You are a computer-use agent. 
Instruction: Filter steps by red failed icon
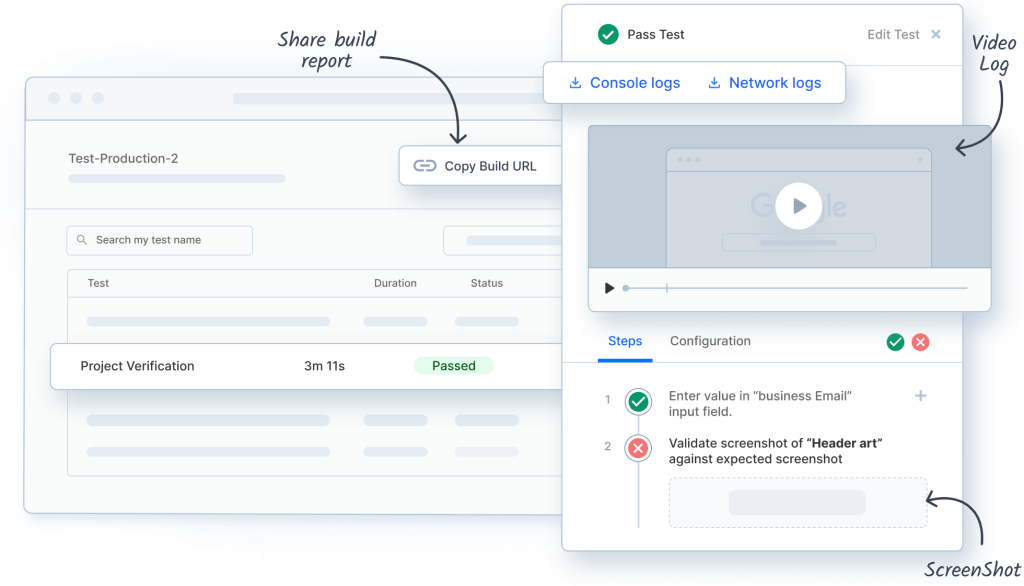pyautogui.click(x=921, y=342)
